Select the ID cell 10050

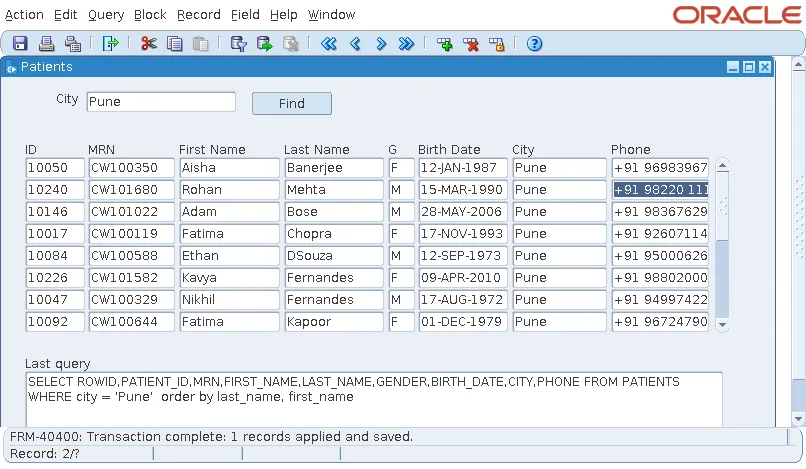(x=55, y=168)
